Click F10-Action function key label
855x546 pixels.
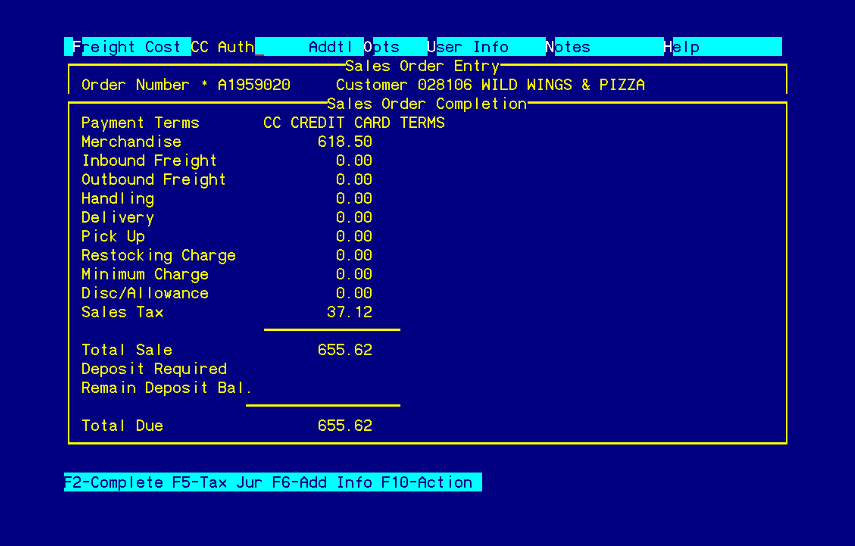click(426, 482)
